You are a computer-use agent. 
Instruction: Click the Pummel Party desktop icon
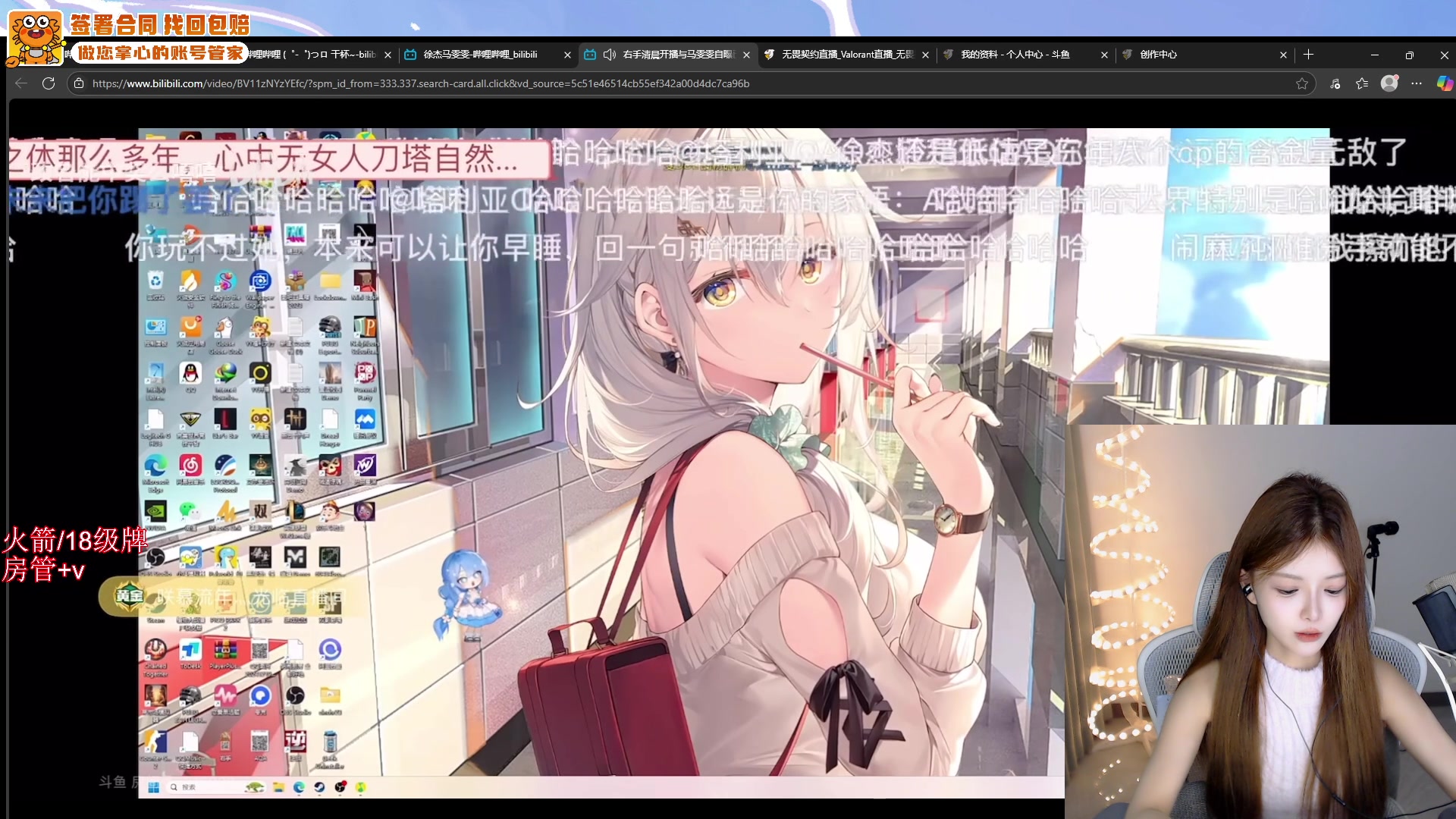click(x=365, y=380)
